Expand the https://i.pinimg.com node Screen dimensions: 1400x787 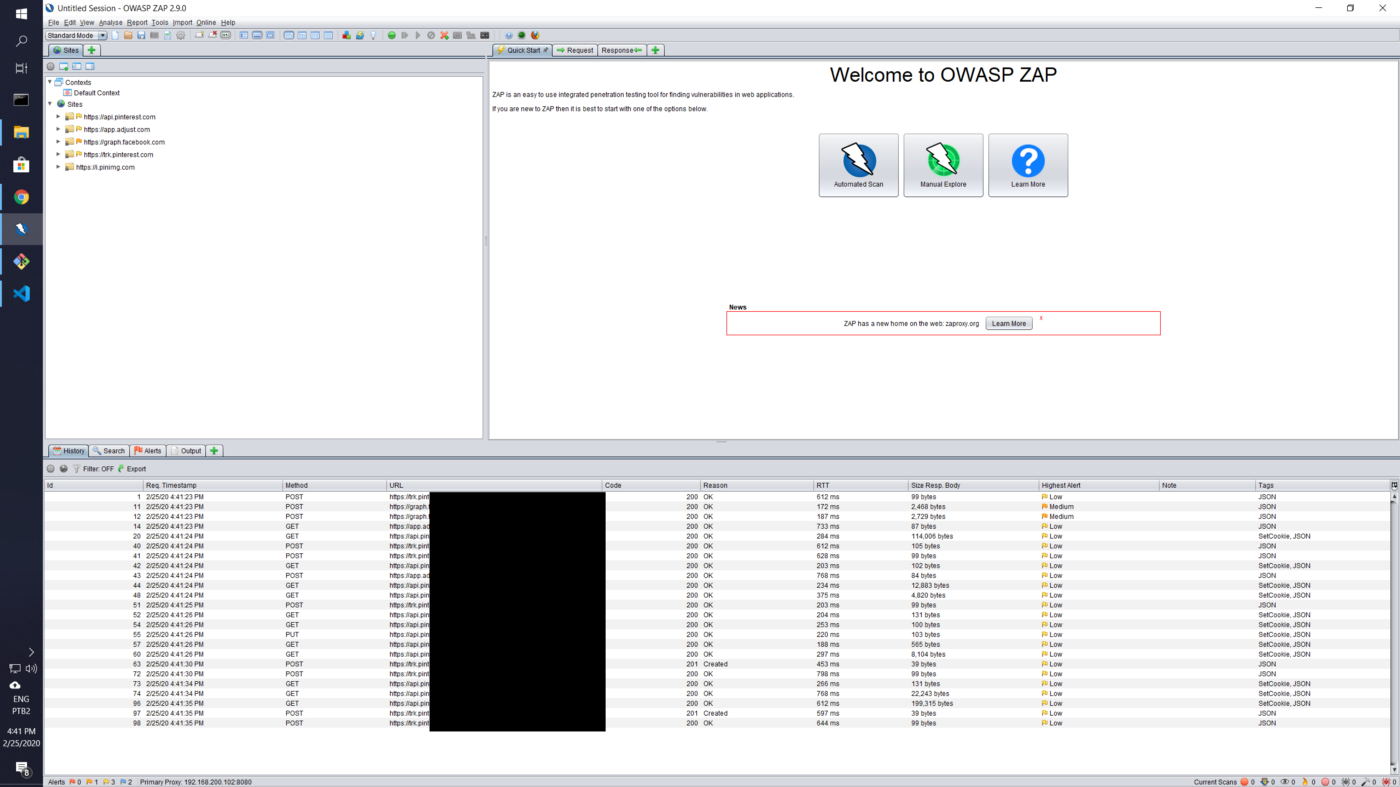coord(58,167)
